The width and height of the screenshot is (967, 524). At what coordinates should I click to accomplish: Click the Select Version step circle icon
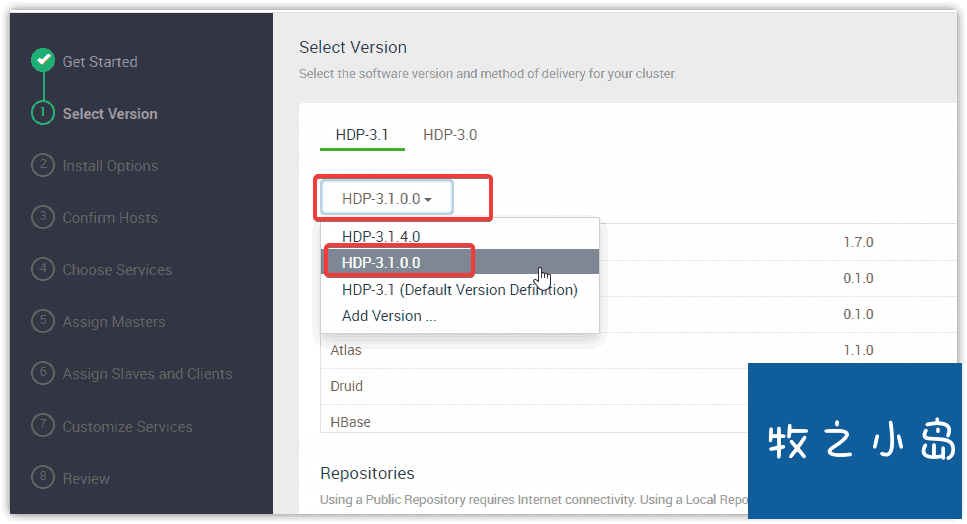(43, 113)
